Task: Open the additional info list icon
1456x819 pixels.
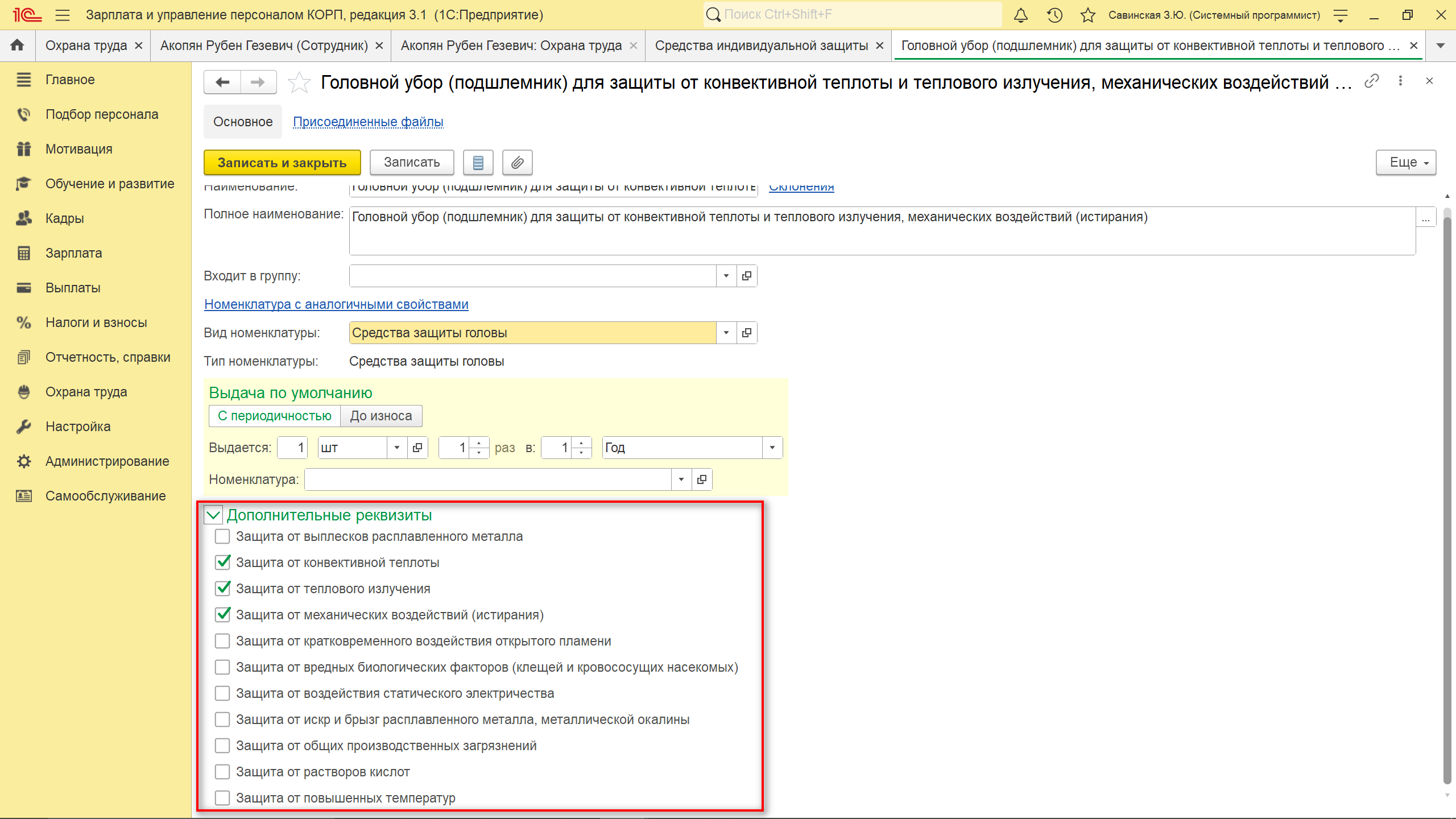Action: (478, 163)
